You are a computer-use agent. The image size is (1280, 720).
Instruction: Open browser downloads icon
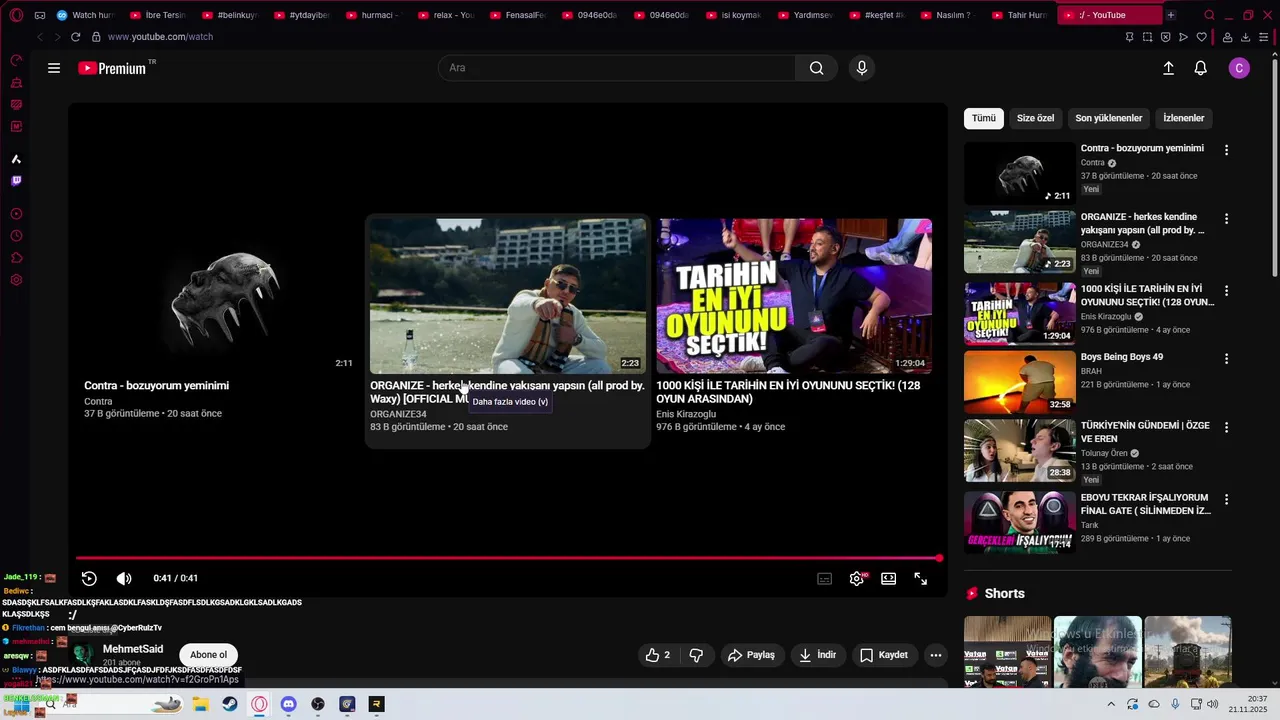[1246, 37]
